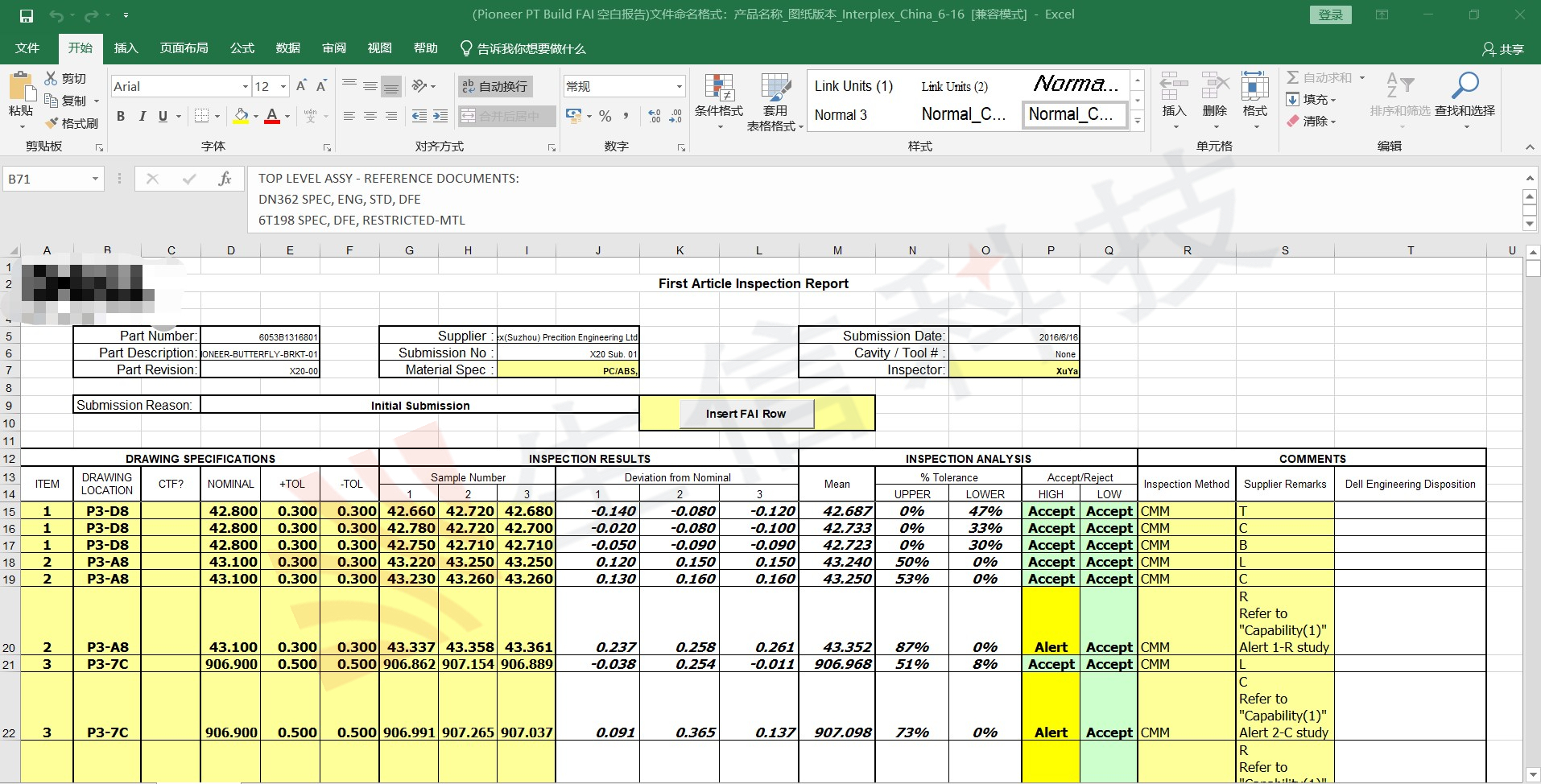Apply comma style number format

[x=626, y=116]
